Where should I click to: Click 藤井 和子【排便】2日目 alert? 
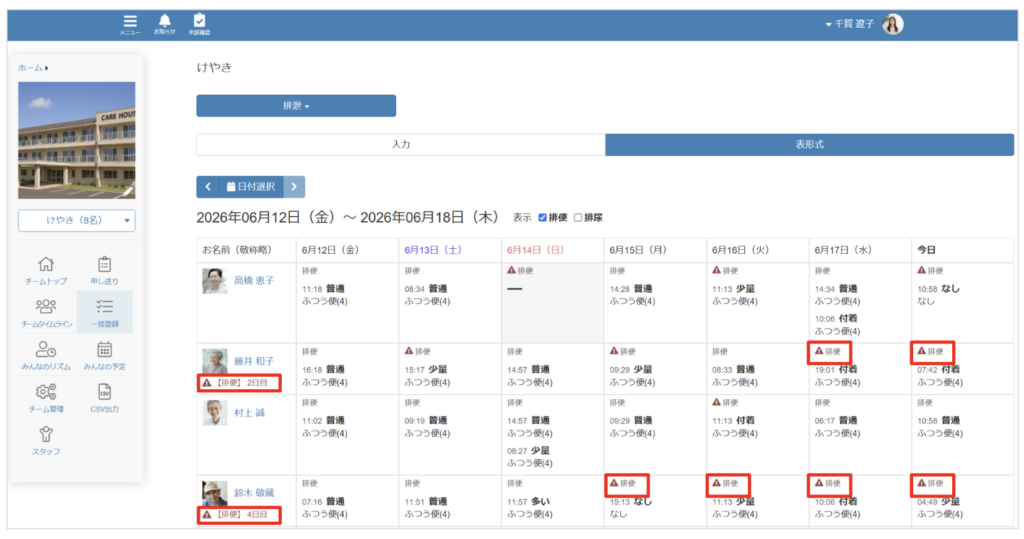pos(239,383)
